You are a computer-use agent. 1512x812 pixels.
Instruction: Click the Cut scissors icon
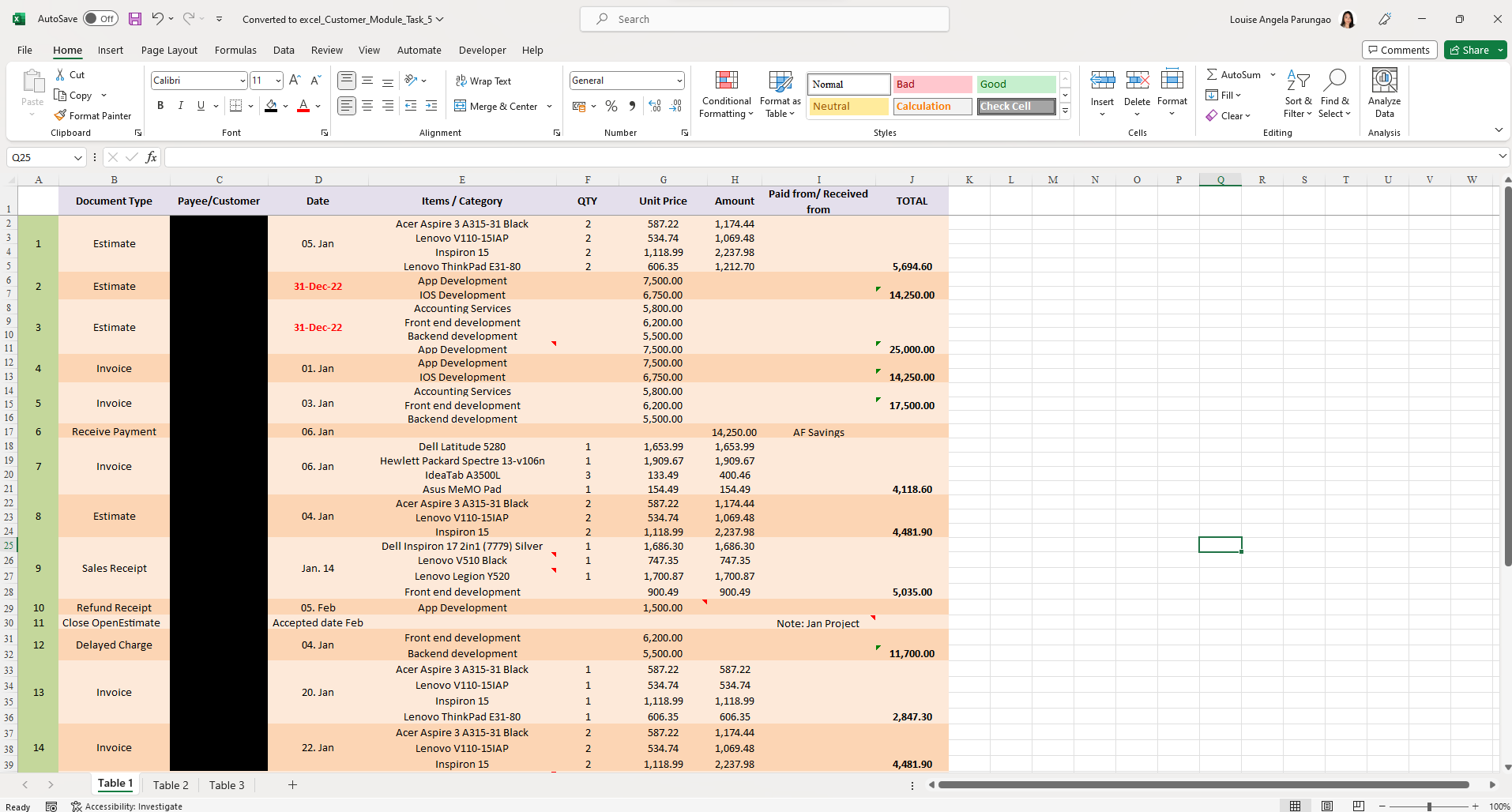point(60,74)
